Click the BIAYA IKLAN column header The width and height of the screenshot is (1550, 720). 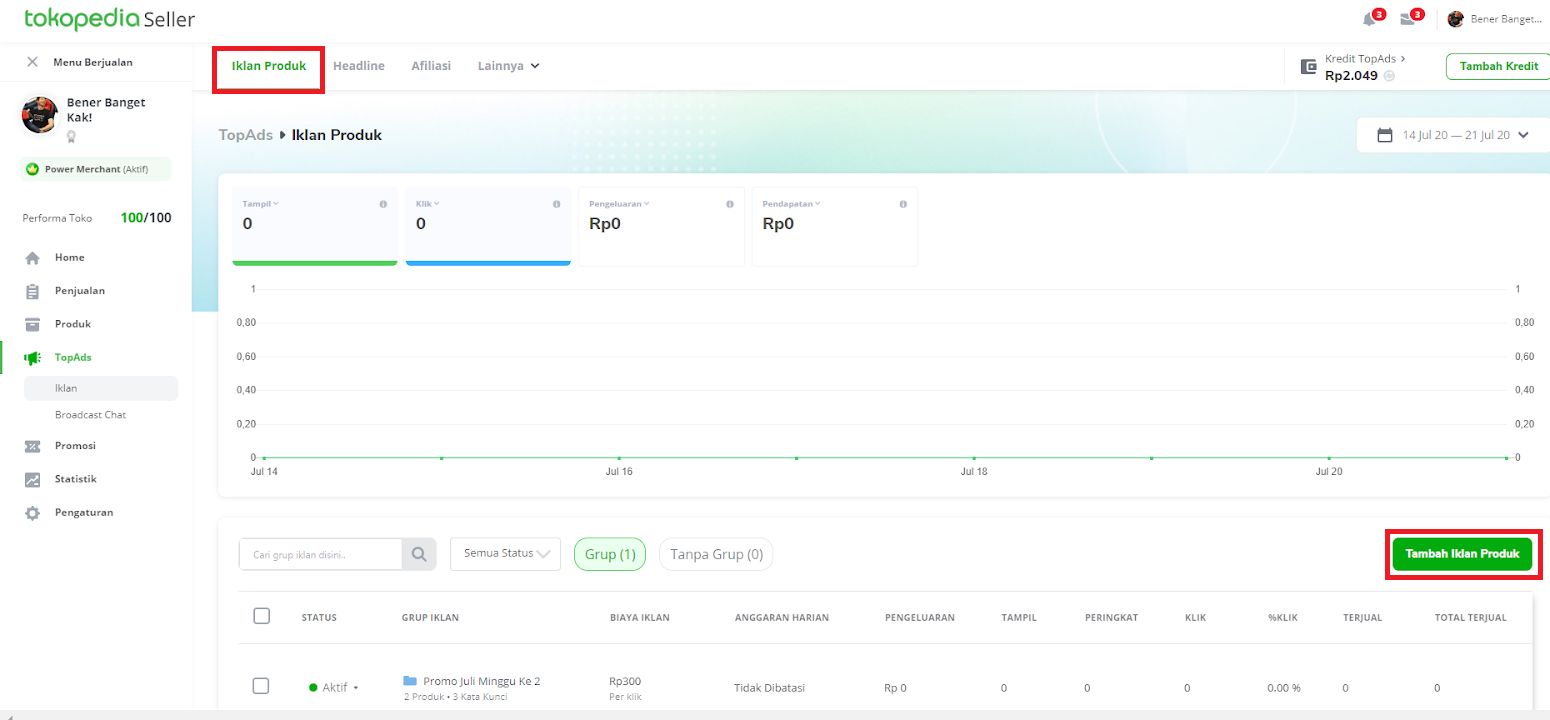click(640, 617)
